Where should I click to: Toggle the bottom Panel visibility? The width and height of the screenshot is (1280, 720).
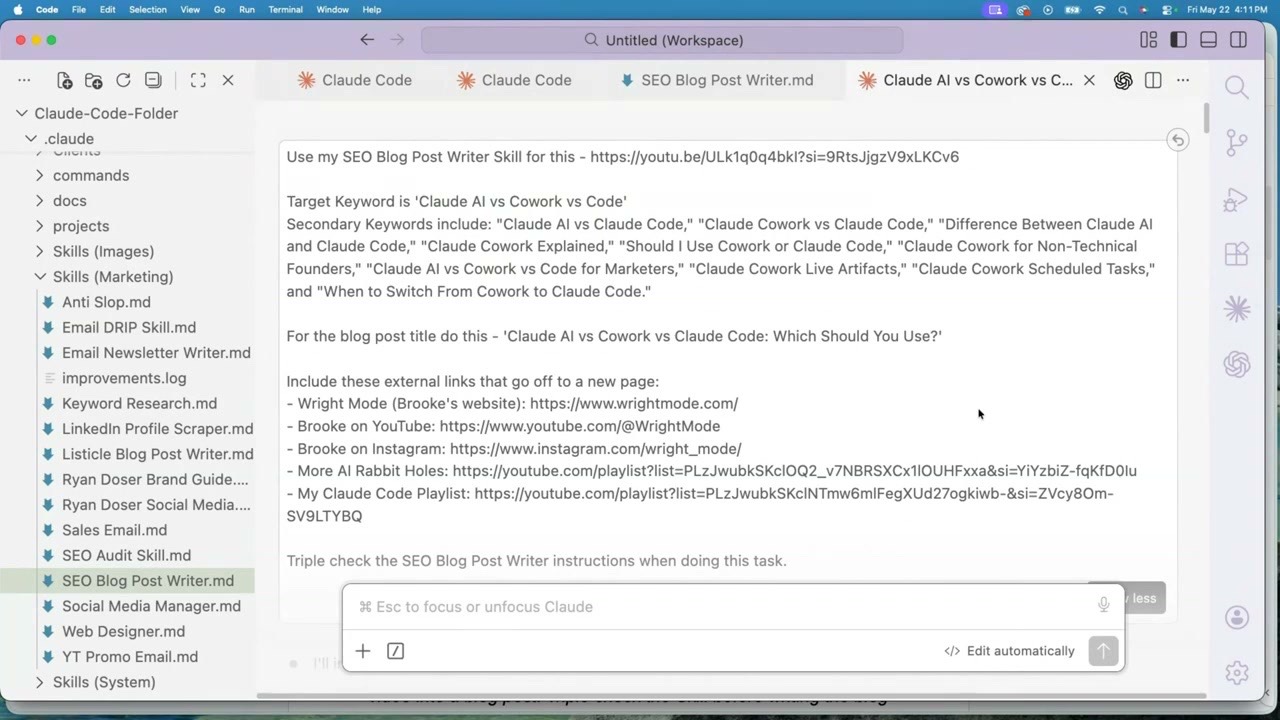[x=1208, y=40]
